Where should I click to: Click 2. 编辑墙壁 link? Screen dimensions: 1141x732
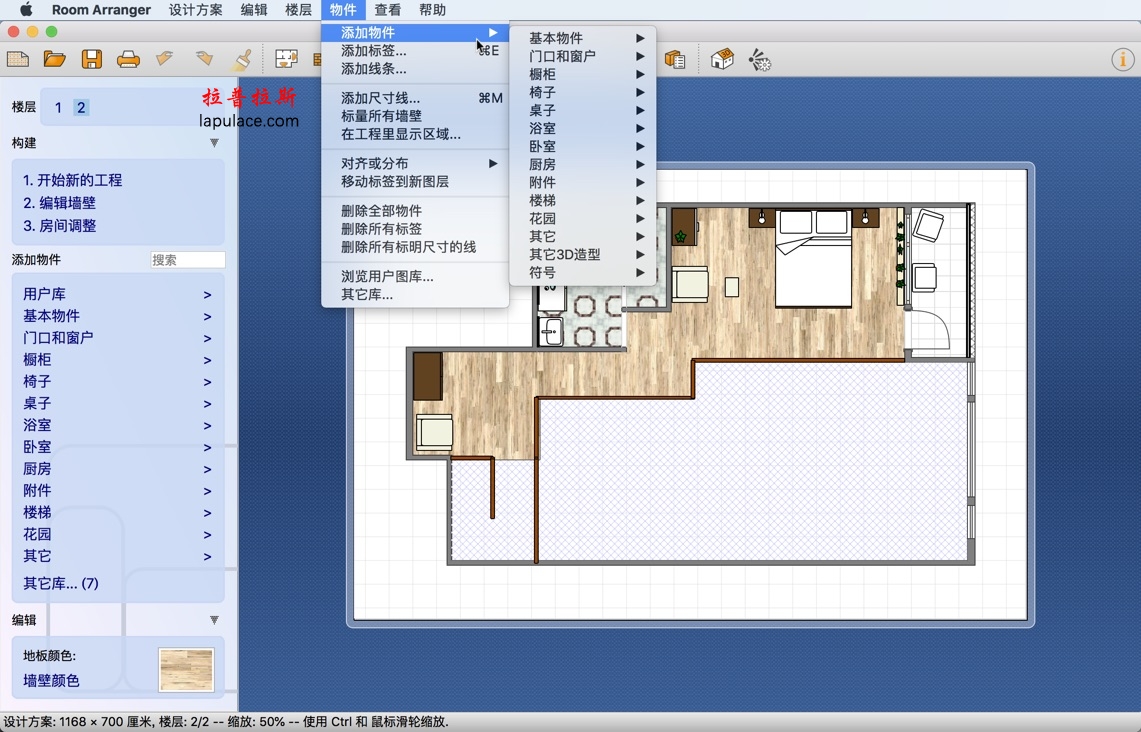[x=60, y=203]
